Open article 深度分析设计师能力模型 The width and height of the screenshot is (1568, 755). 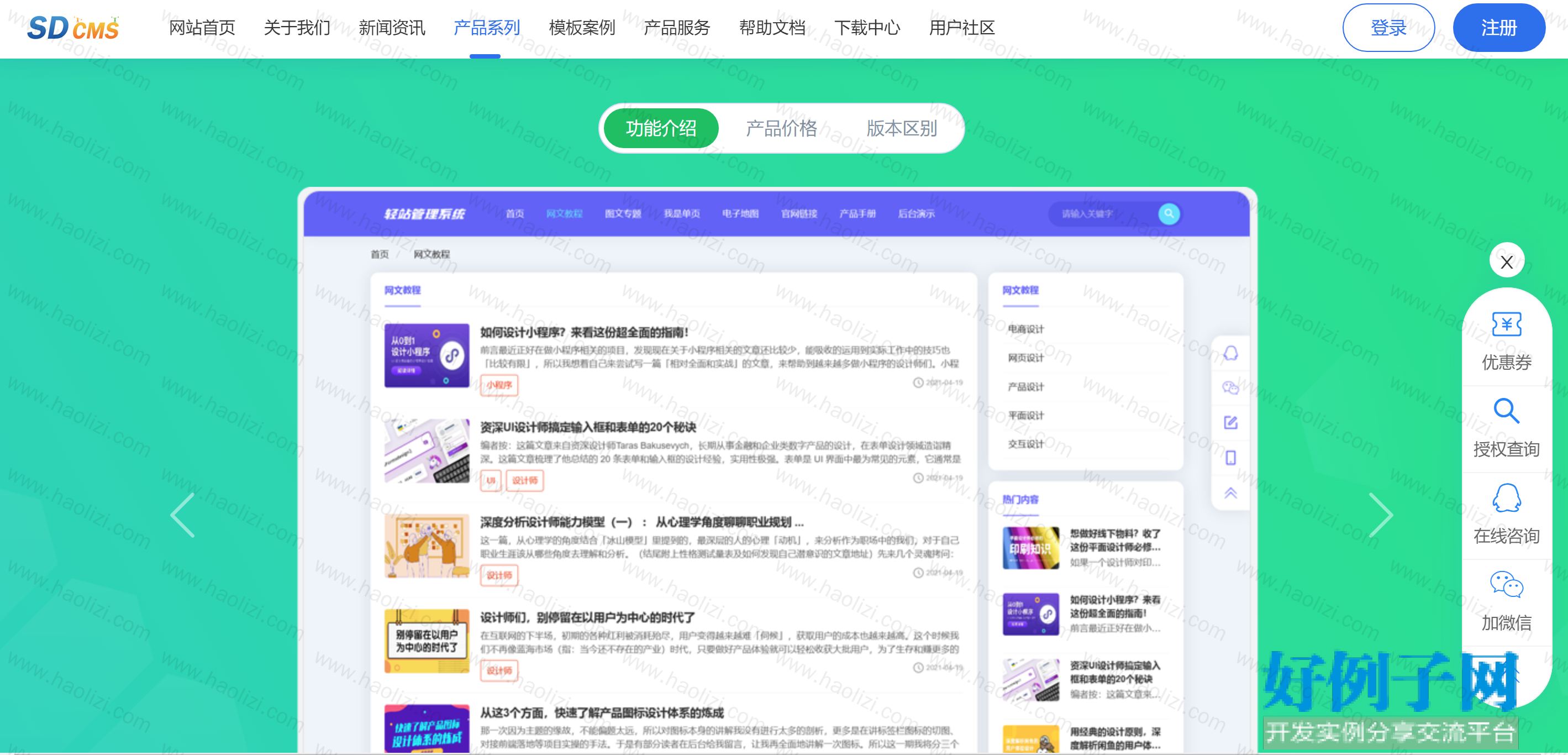coord(641,522)
